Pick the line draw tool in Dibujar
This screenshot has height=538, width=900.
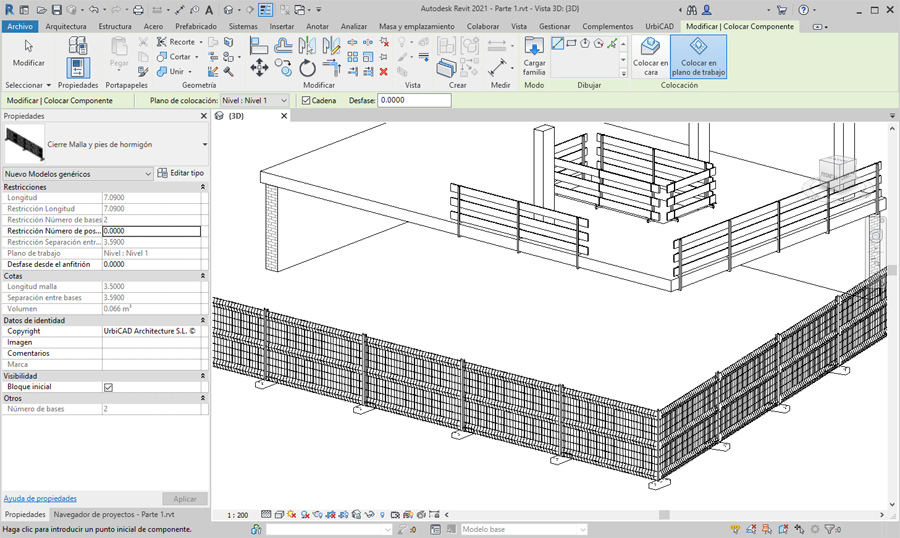click(x=558, y=43)
